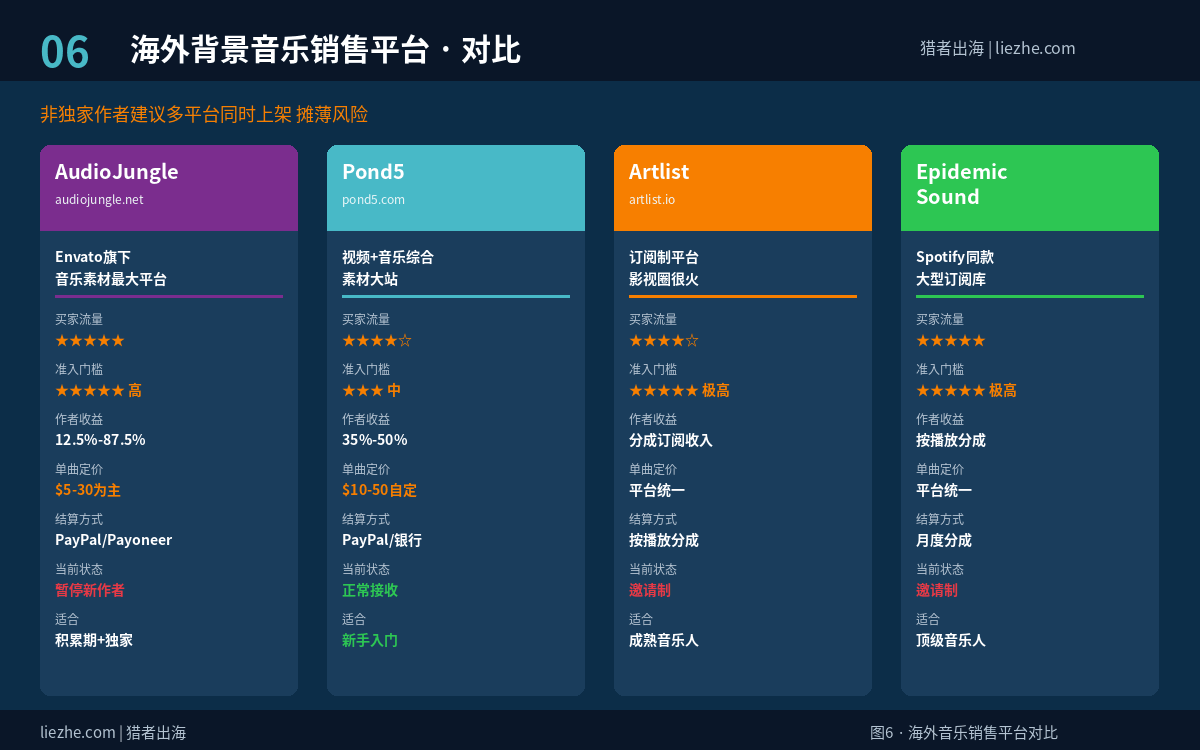Image resolution: width=1200 pixels, height=750 pixels.
Task: Click the 35%-50% revenue value
Action: 375,440
